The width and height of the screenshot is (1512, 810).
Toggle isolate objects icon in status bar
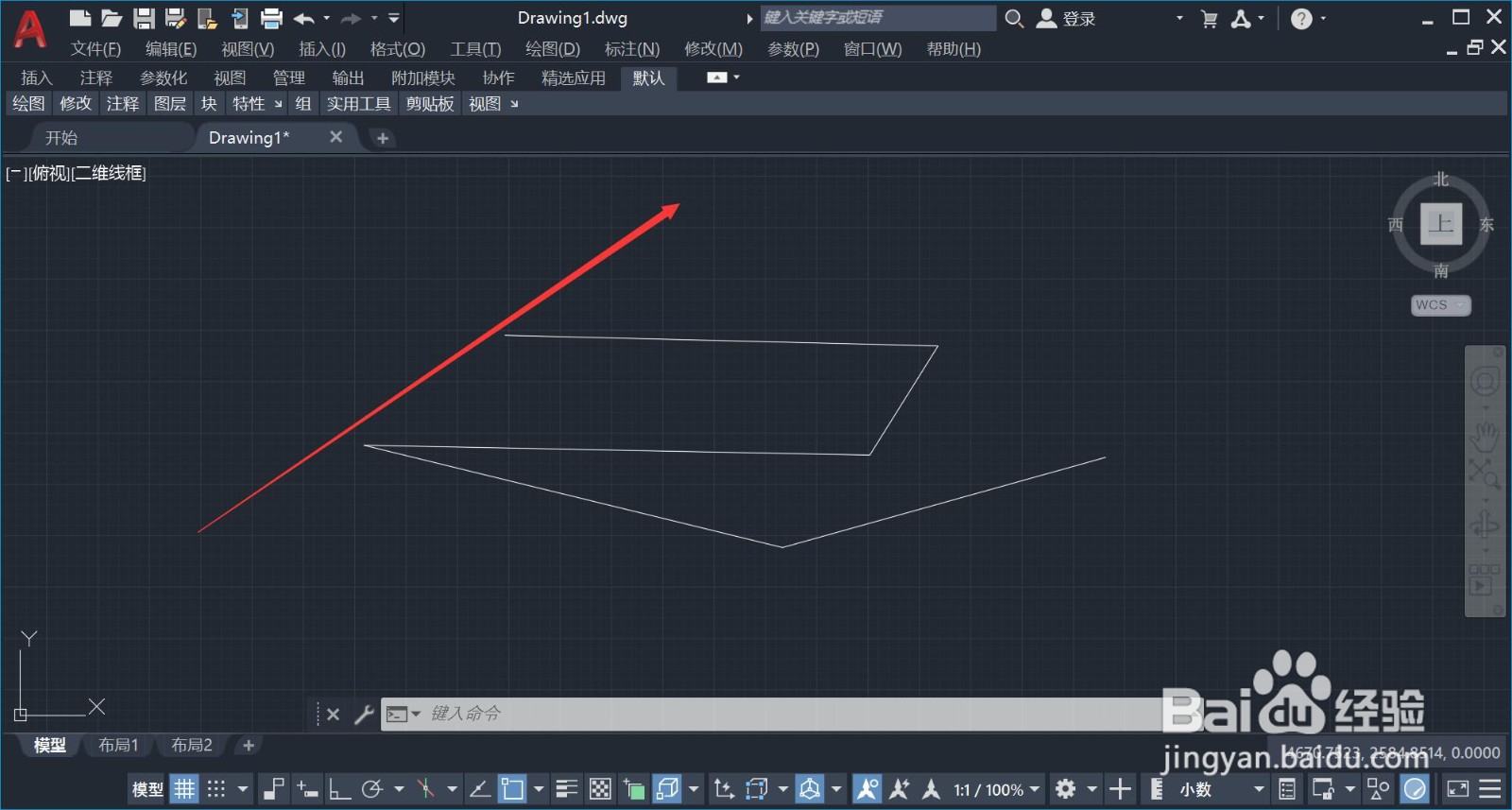tap(1379, 788)
